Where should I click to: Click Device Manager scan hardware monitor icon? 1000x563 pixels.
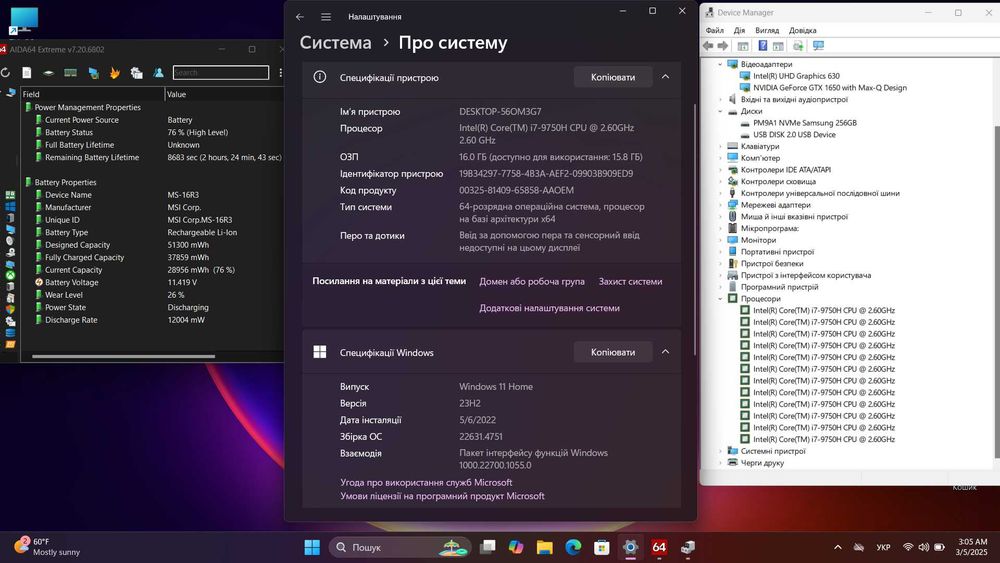[819, 46]
